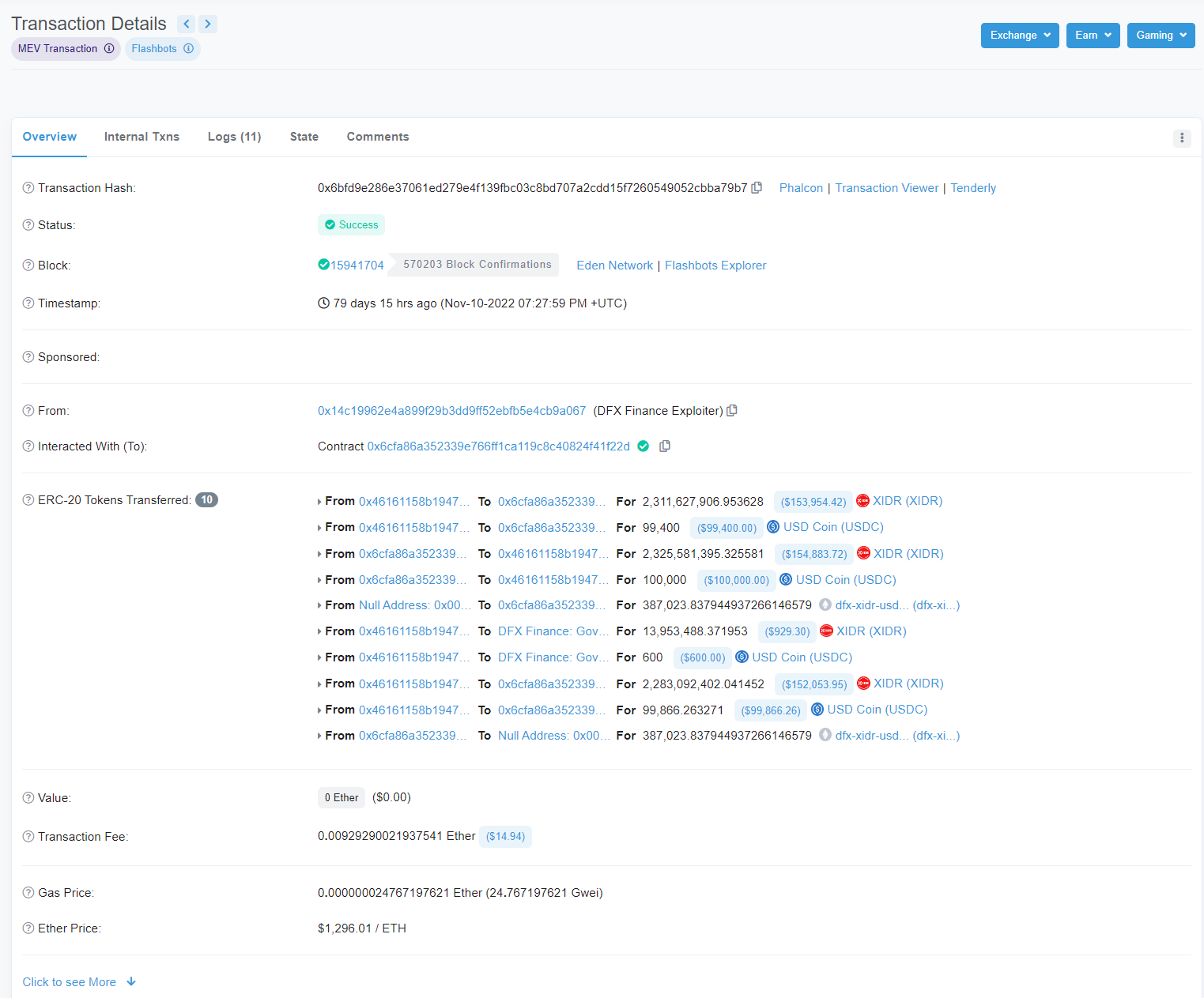Screen dimensions: 1204x998
Task: Click the Success status badge
Action: 351,225
